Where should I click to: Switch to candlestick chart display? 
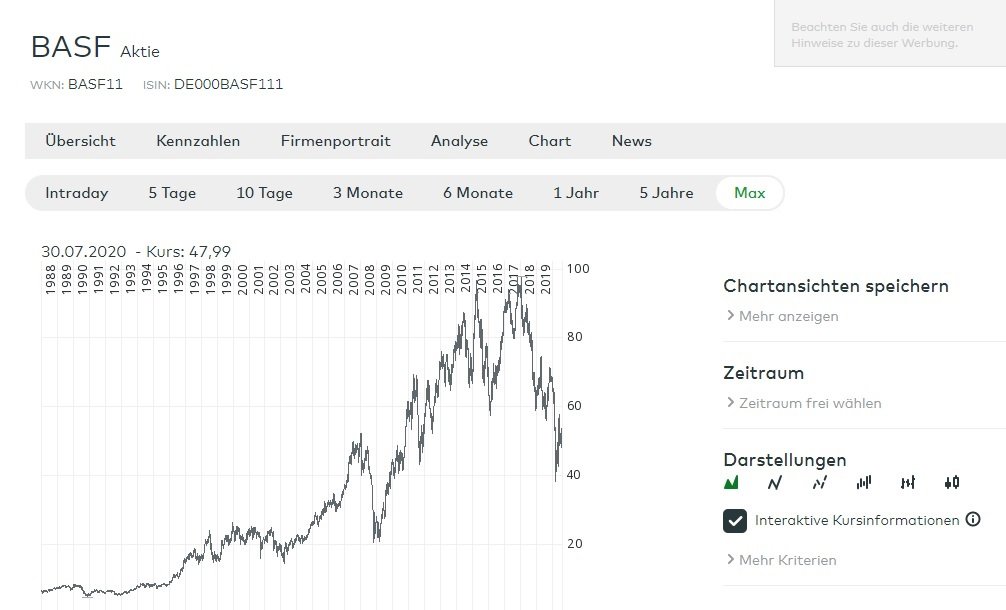(x=952, y=483)
